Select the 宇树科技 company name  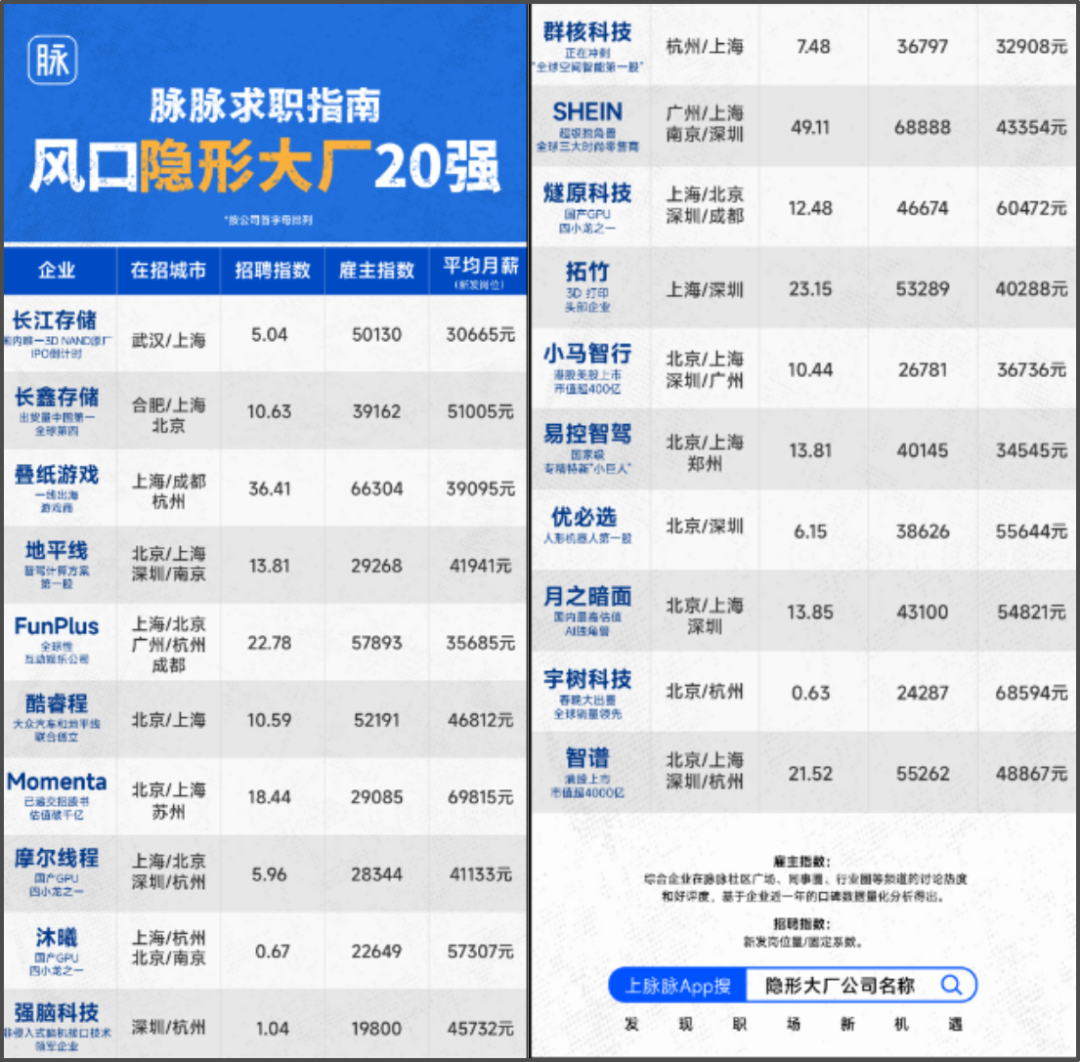point(587,679)
